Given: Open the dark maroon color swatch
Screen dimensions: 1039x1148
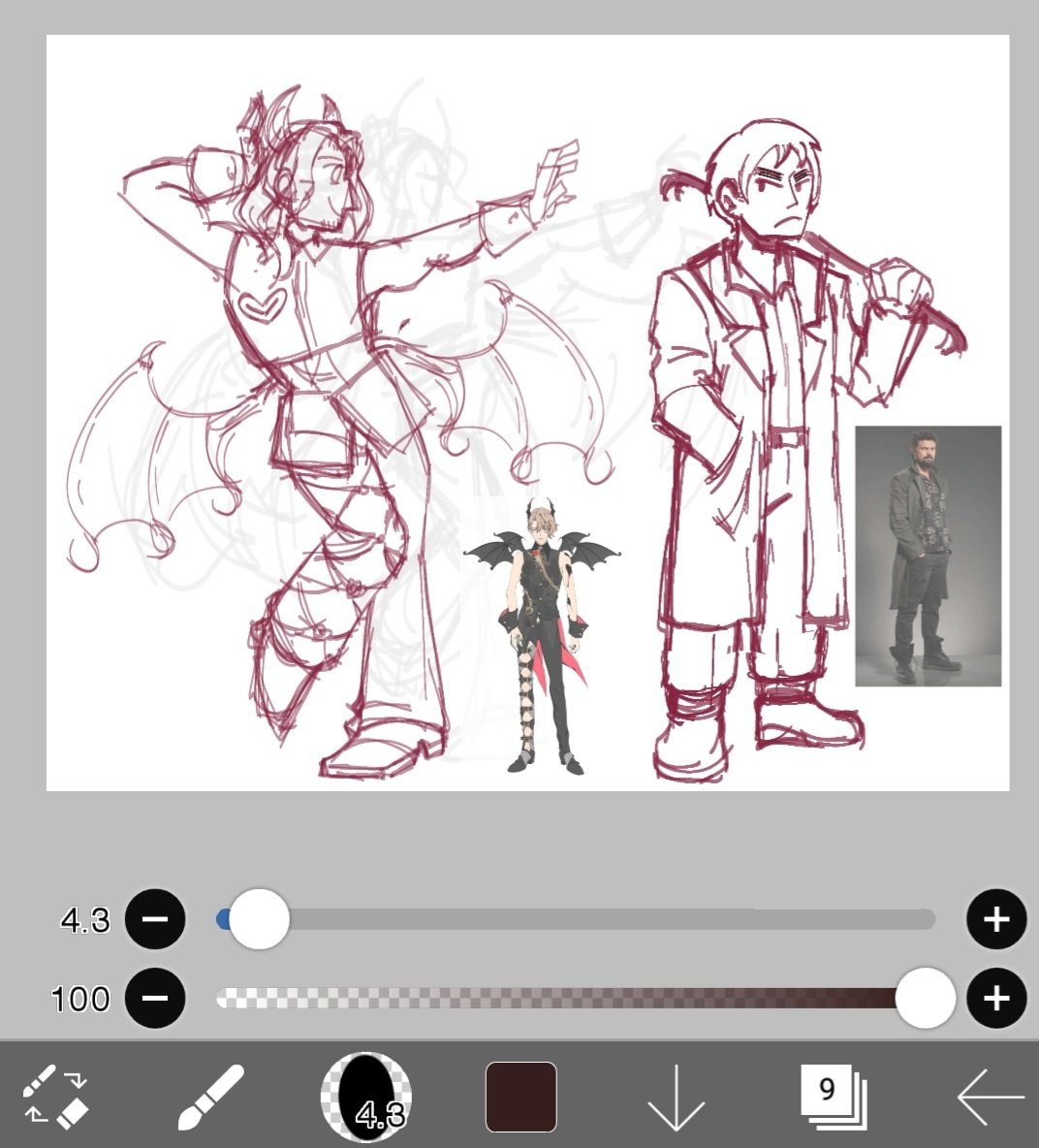Looking at the screenshot, I should click(521, 1097).
